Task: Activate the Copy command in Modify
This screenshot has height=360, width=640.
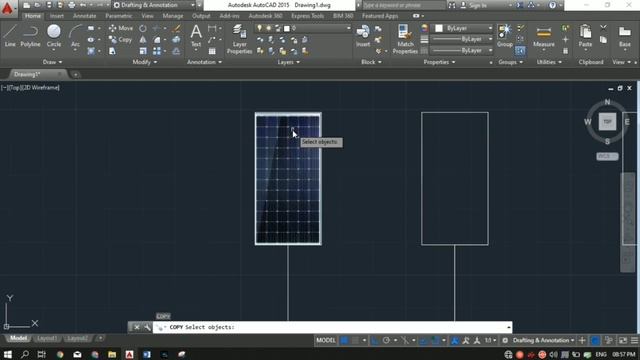Action: click(120, 40)
